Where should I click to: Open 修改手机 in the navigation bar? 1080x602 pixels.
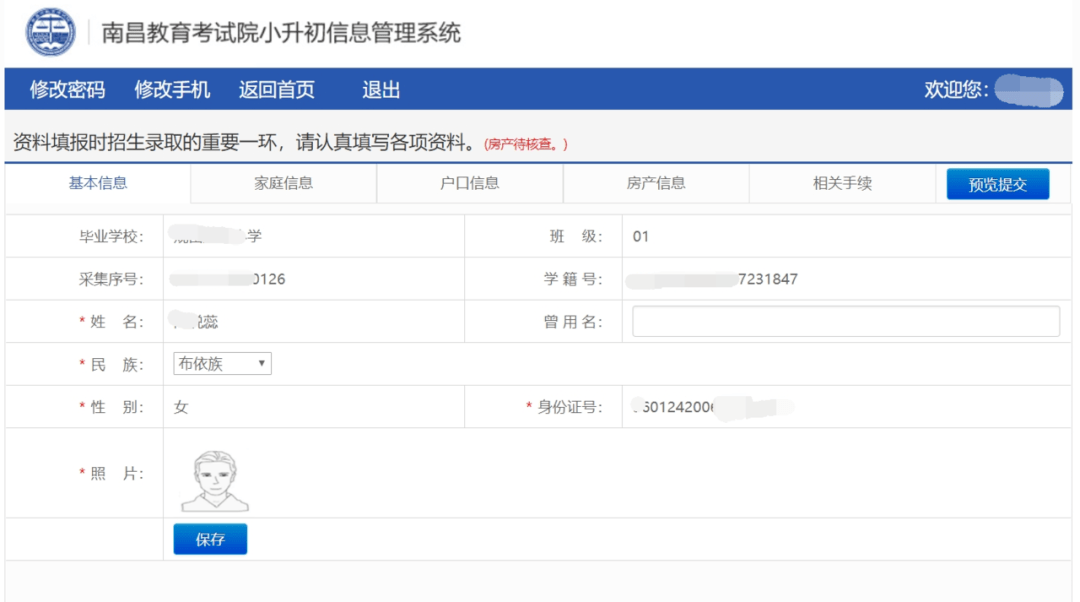(172, 90)
